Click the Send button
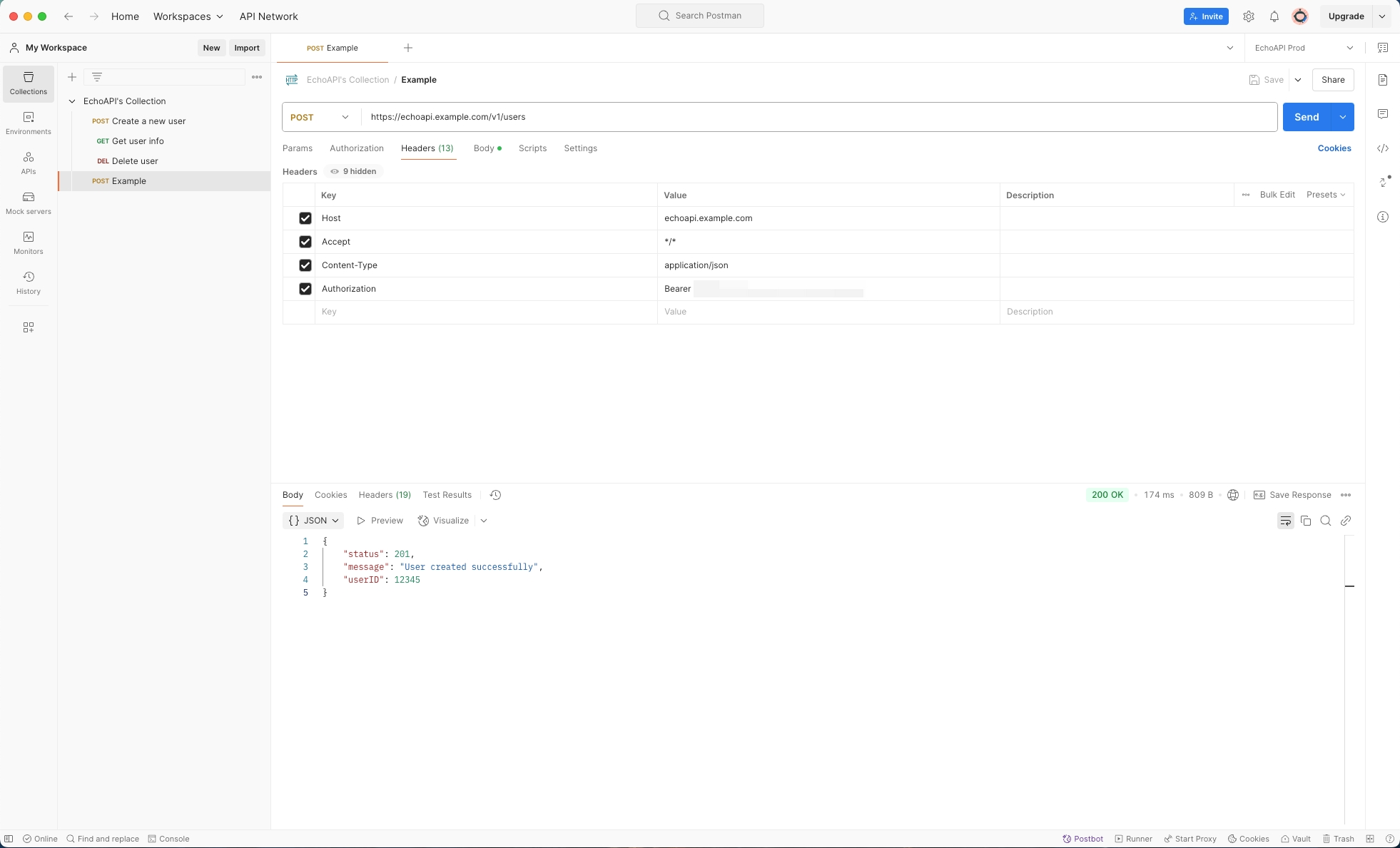This screenshot has height=848, width=1400. pyautogui.click(x=1307, y=117)
